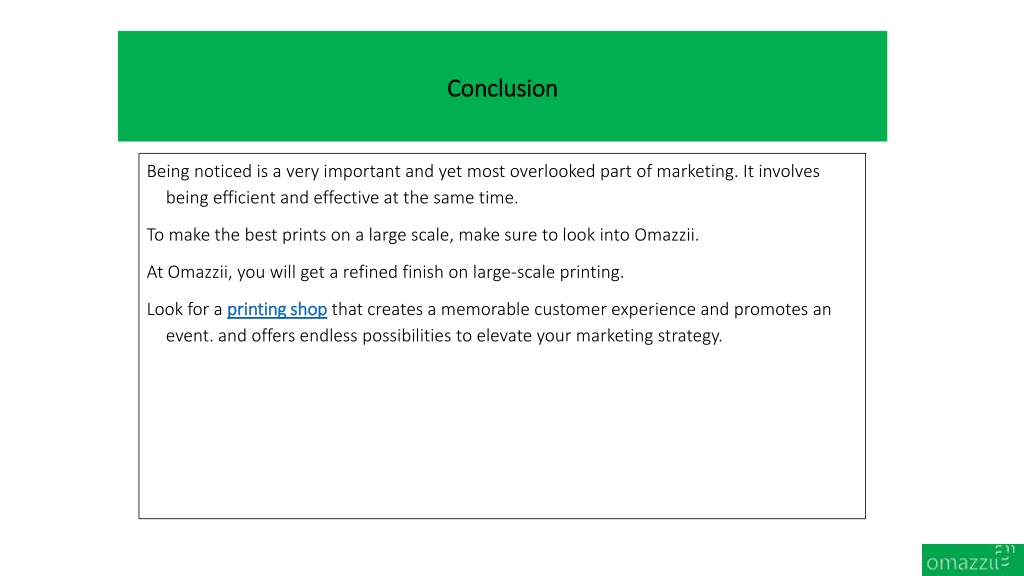1024x576 pixels.
Task: Click the word "involves" ending the first line
Action: click(x=789, y=171)
